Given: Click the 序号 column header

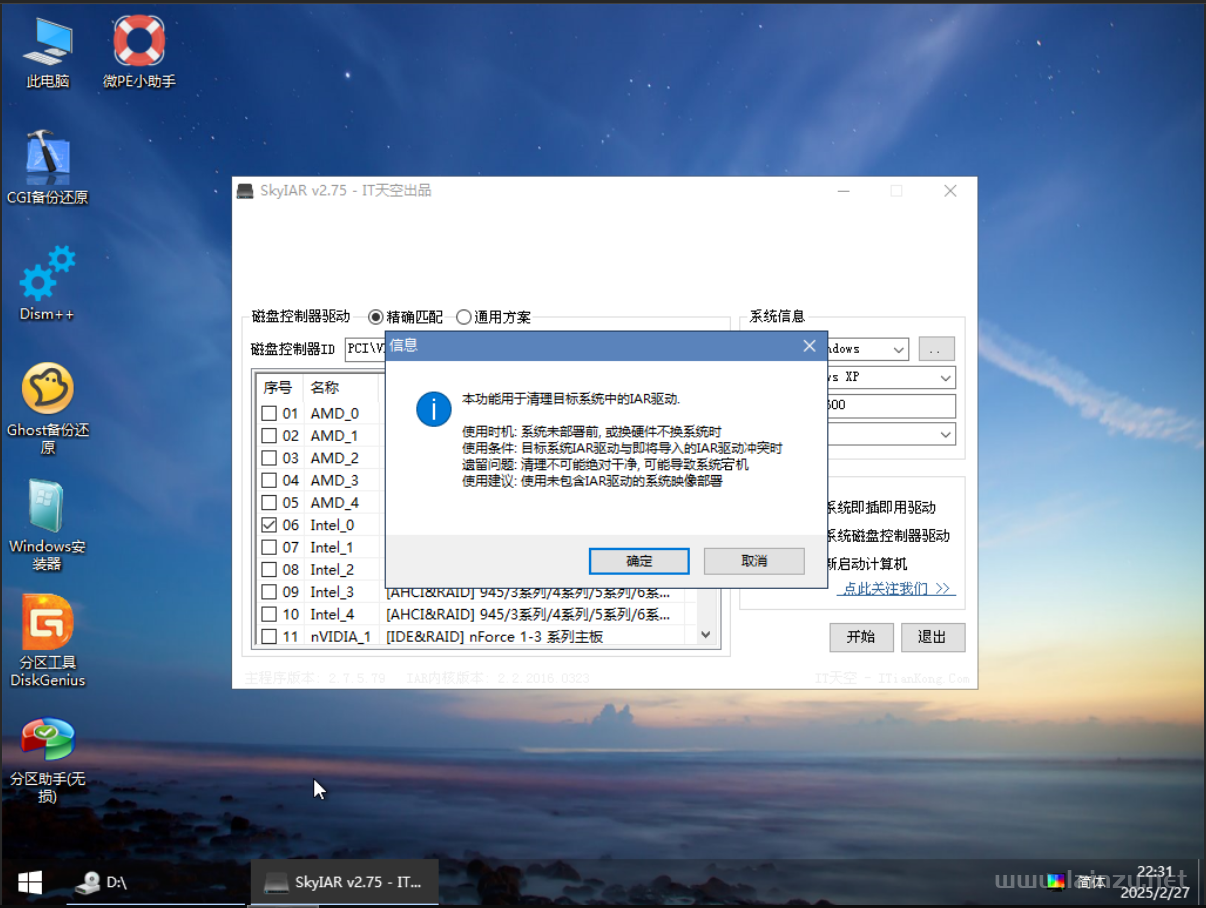Looking at the screenshot, I should pyautogui.click(x=277, y=387).
